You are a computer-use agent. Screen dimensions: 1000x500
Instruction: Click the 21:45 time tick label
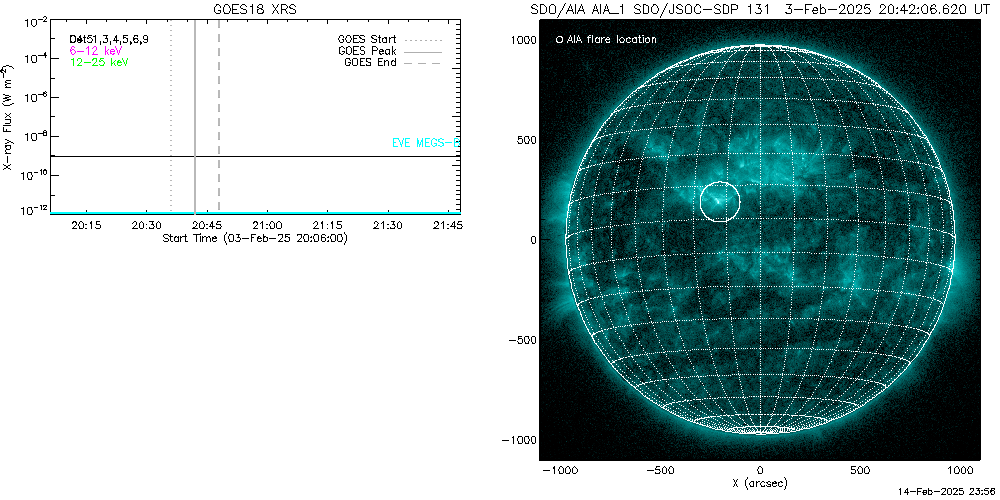pyautogui.click(x=448, y=225)
